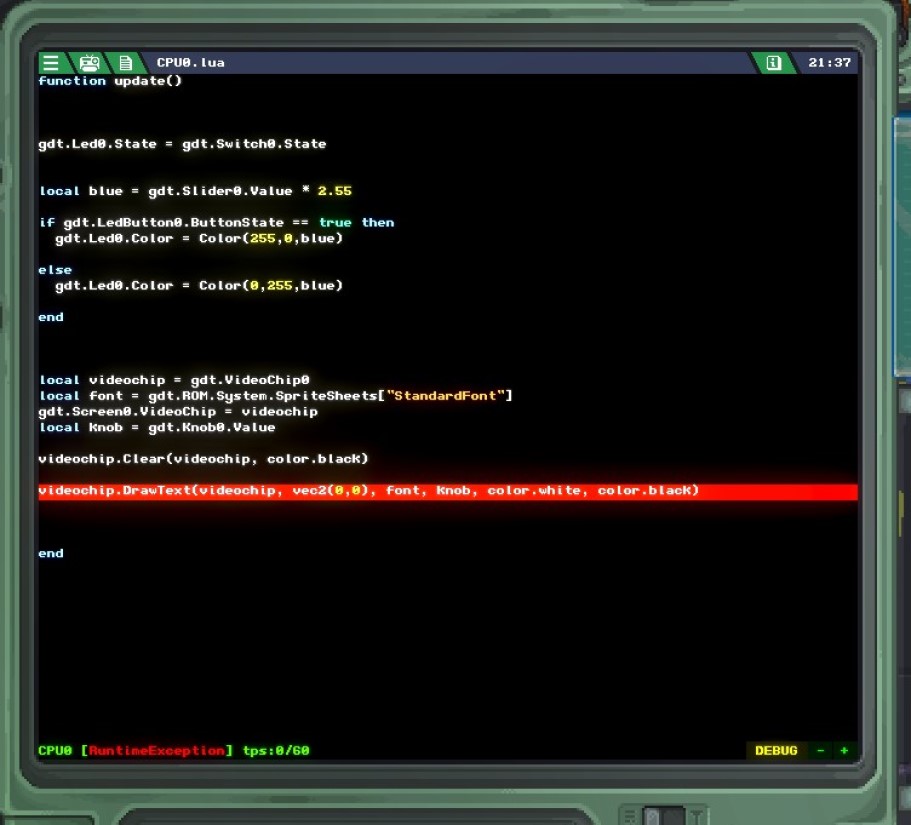The image size is (911, 825).
Task: Click the Color(255,0,blue) assignment line
Action: pos(199,238)
